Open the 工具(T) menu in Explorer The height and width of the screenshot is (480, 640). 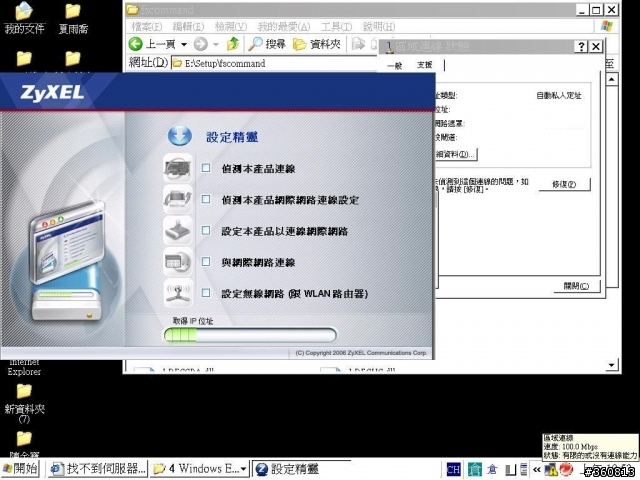(336, 27)
